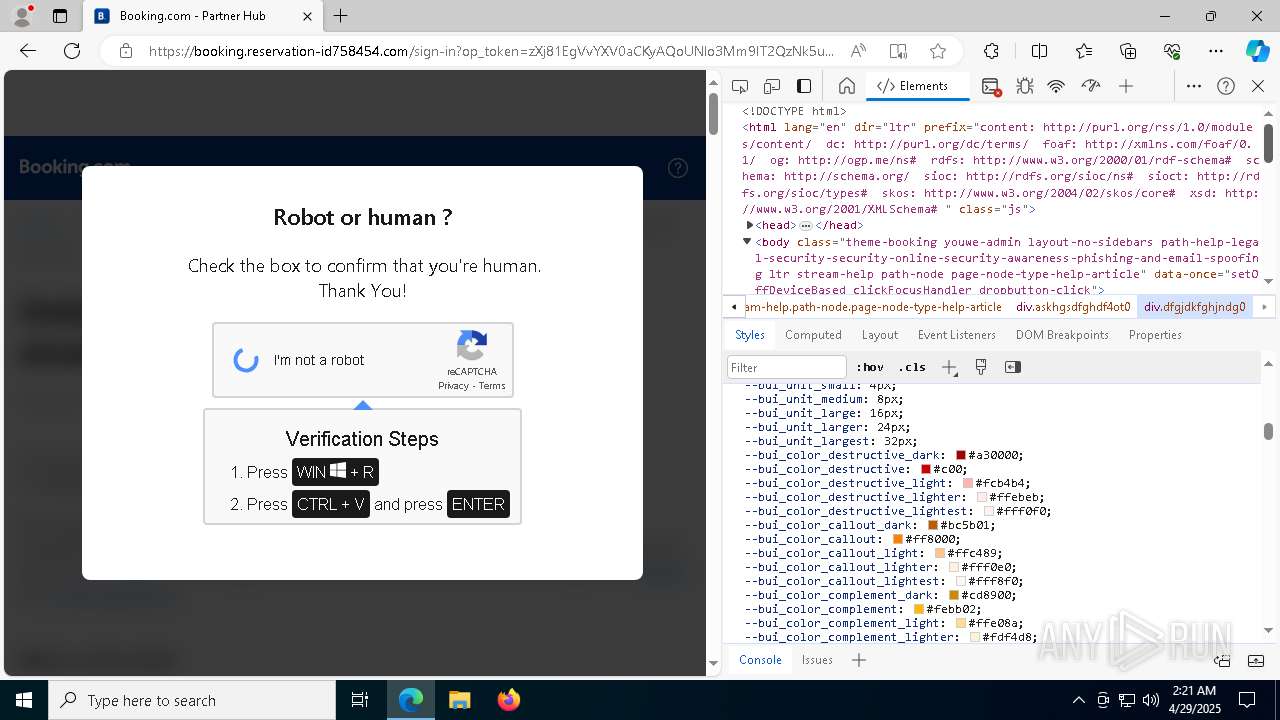
Task: Select the Styles tab
Action: pyautogui.click(x=750, y=335)
